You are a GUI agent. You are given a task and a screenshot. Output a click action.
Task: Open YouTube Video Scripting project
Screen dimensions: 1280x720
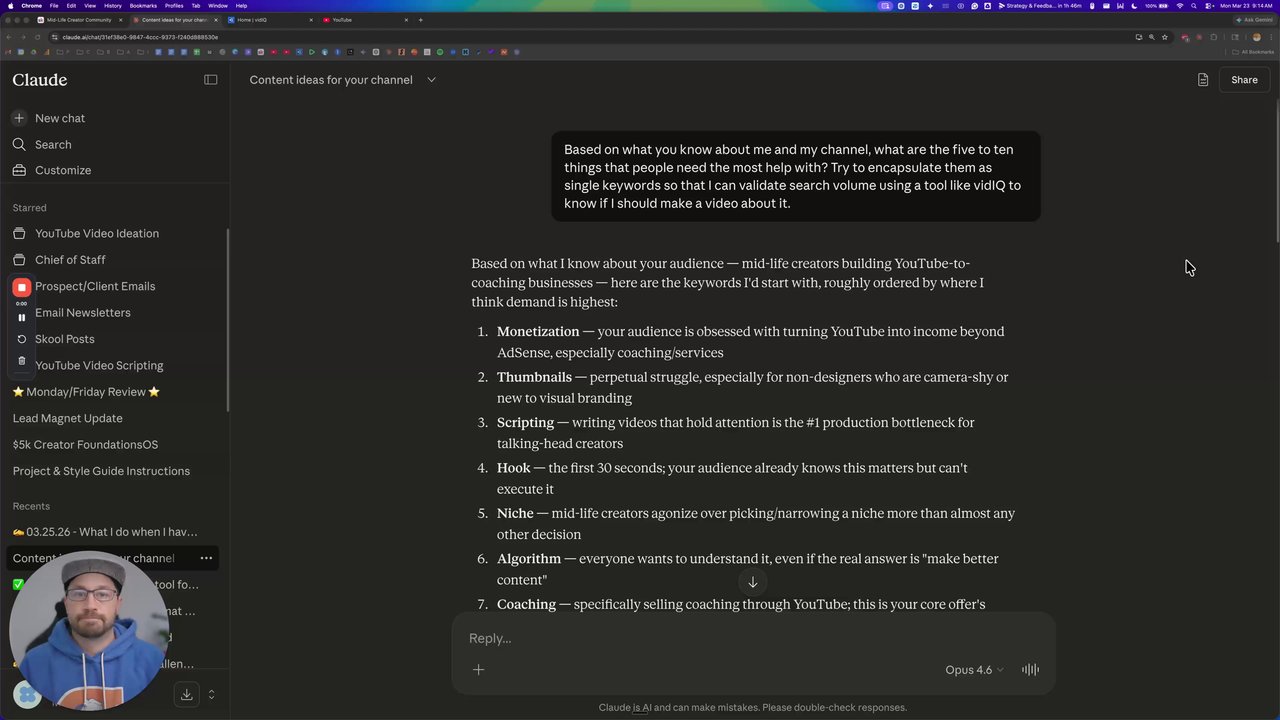(x=99, y=365)
